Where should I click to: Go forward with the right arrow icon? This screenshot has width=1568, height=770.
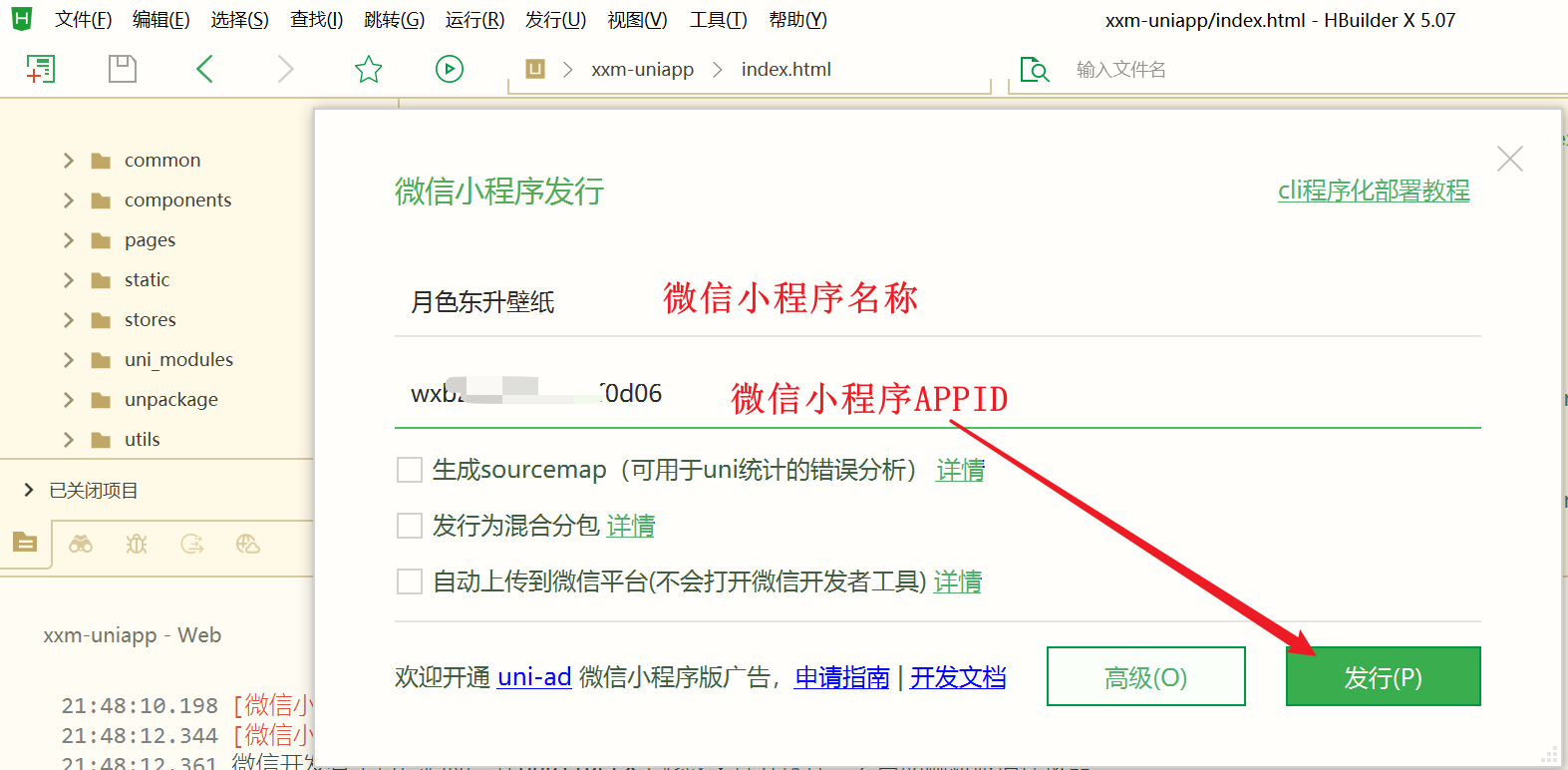coord(286,69)
